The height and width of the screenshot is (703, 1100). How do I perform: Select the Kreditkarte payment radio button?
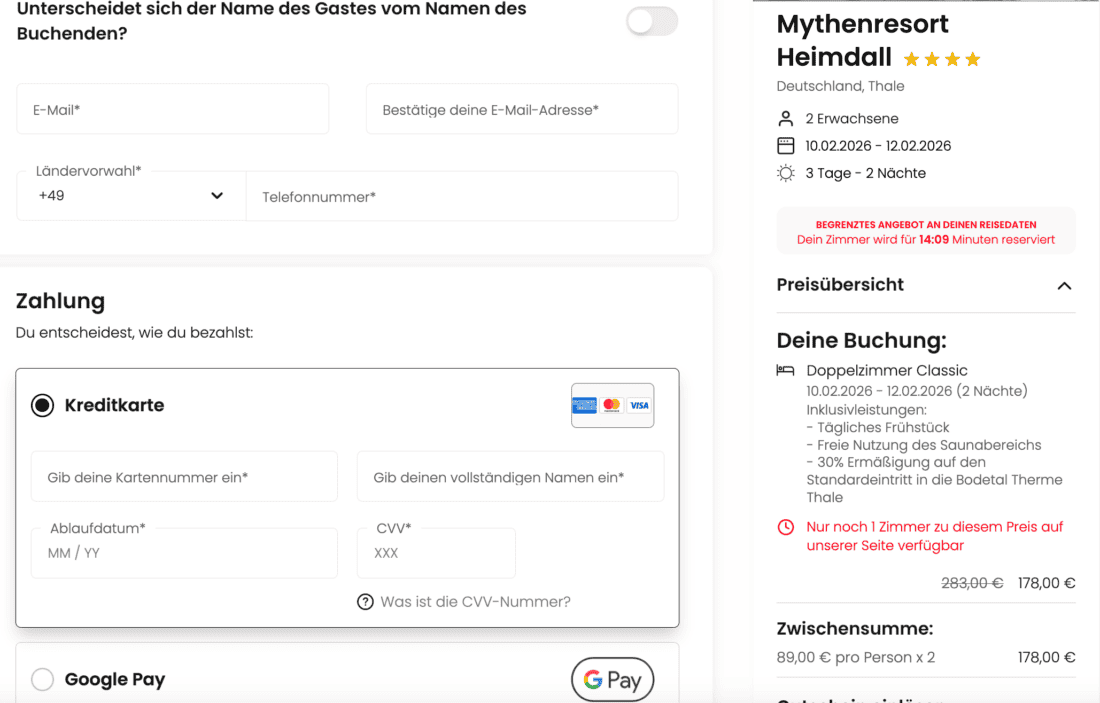tap(41, 405)
